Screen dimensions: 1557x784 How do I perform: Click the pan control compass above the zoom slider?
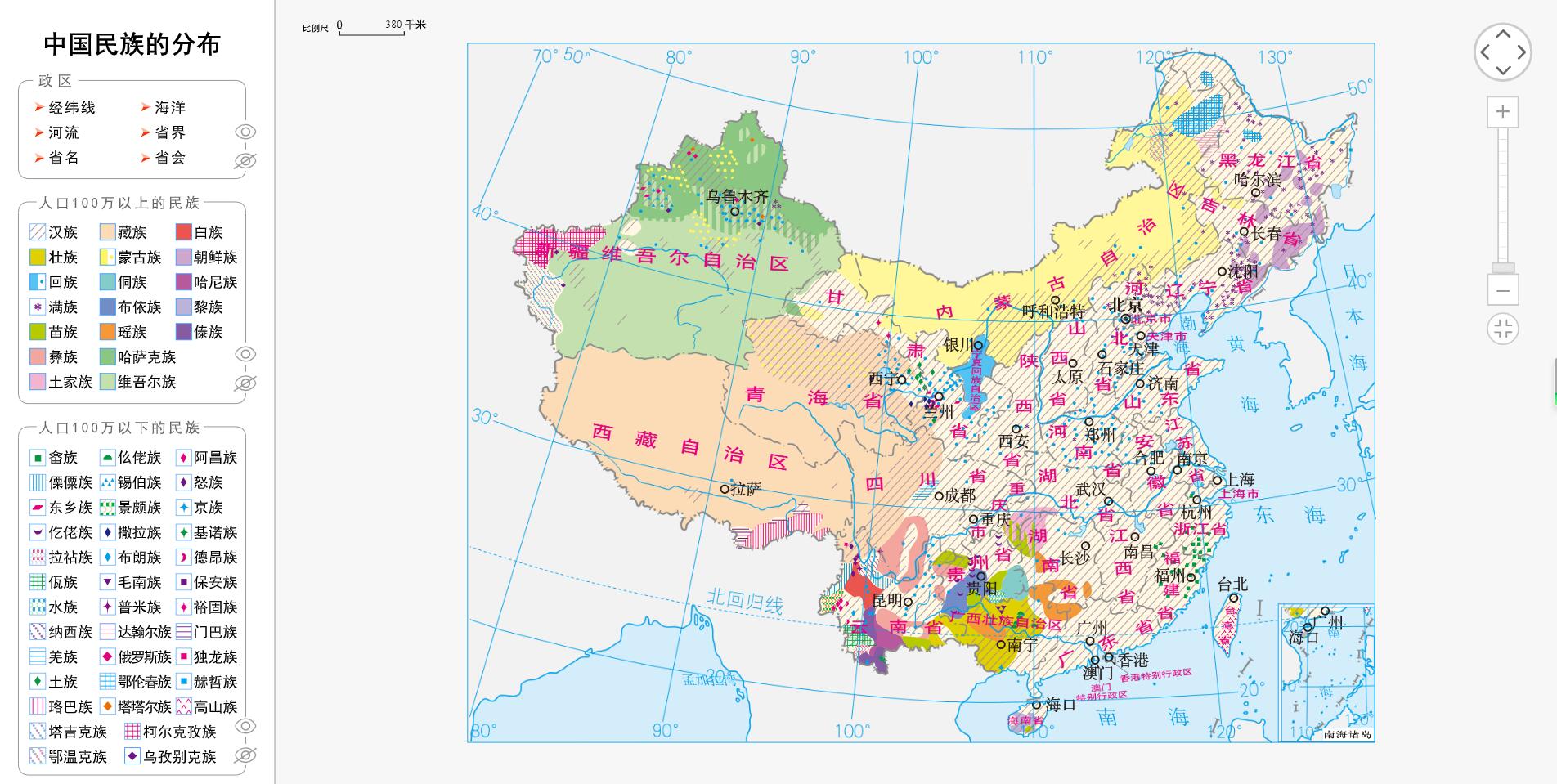1502,52
